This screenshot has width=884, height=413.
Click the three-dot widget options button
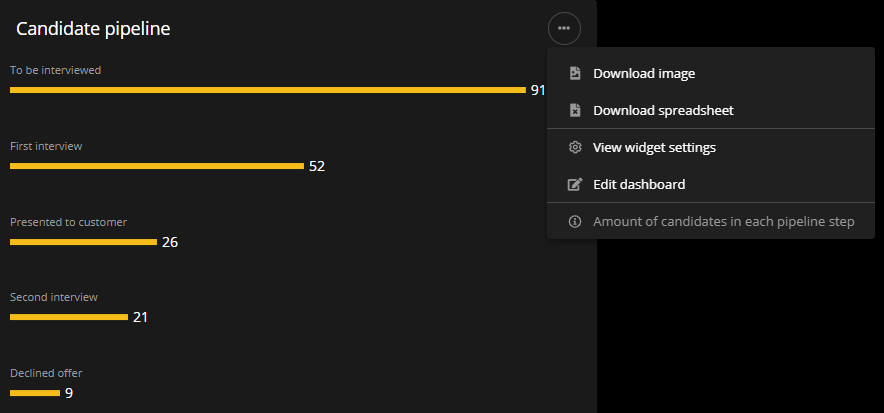point(564,29)
